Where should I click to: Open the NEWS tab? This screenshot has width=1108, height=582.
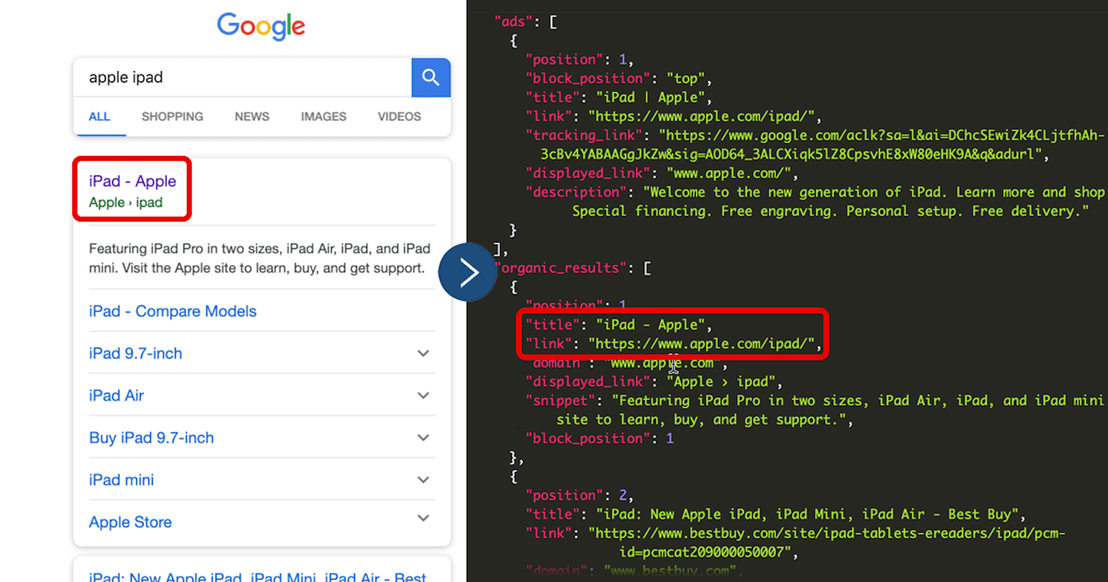tap(252, 116)
